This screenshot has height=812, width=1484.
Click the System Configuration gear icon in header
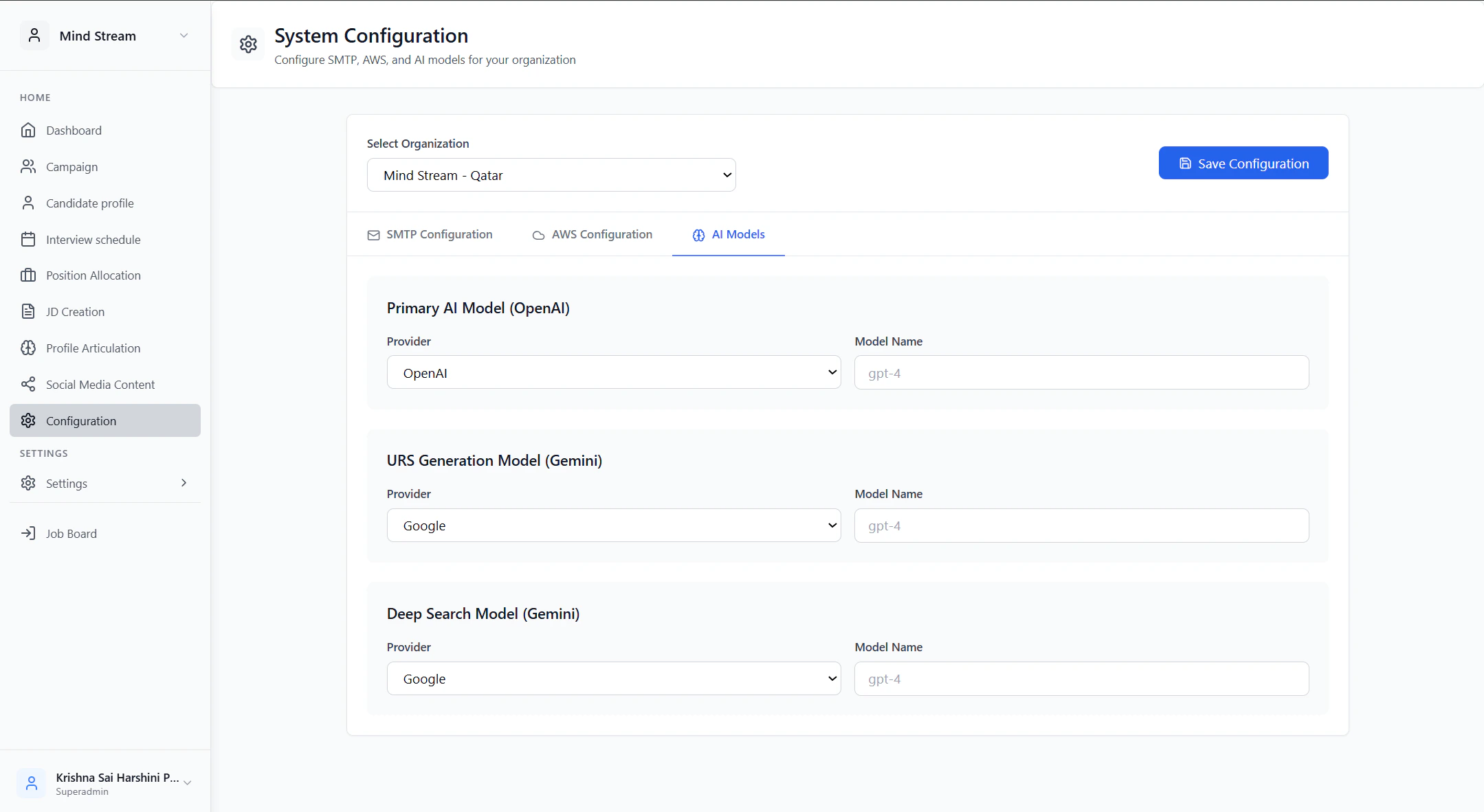click(248, 45)
